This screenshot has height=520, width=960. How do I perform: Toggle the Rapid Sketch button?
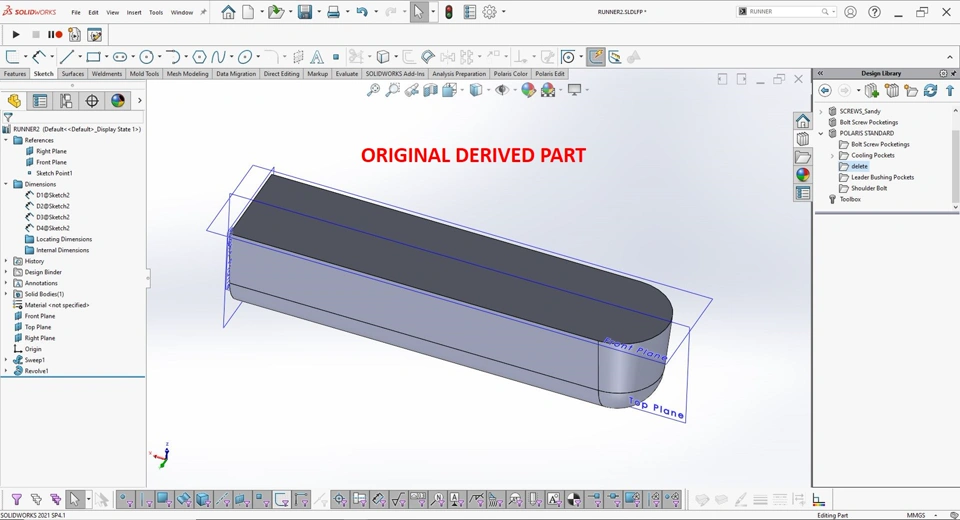point(595,57)
